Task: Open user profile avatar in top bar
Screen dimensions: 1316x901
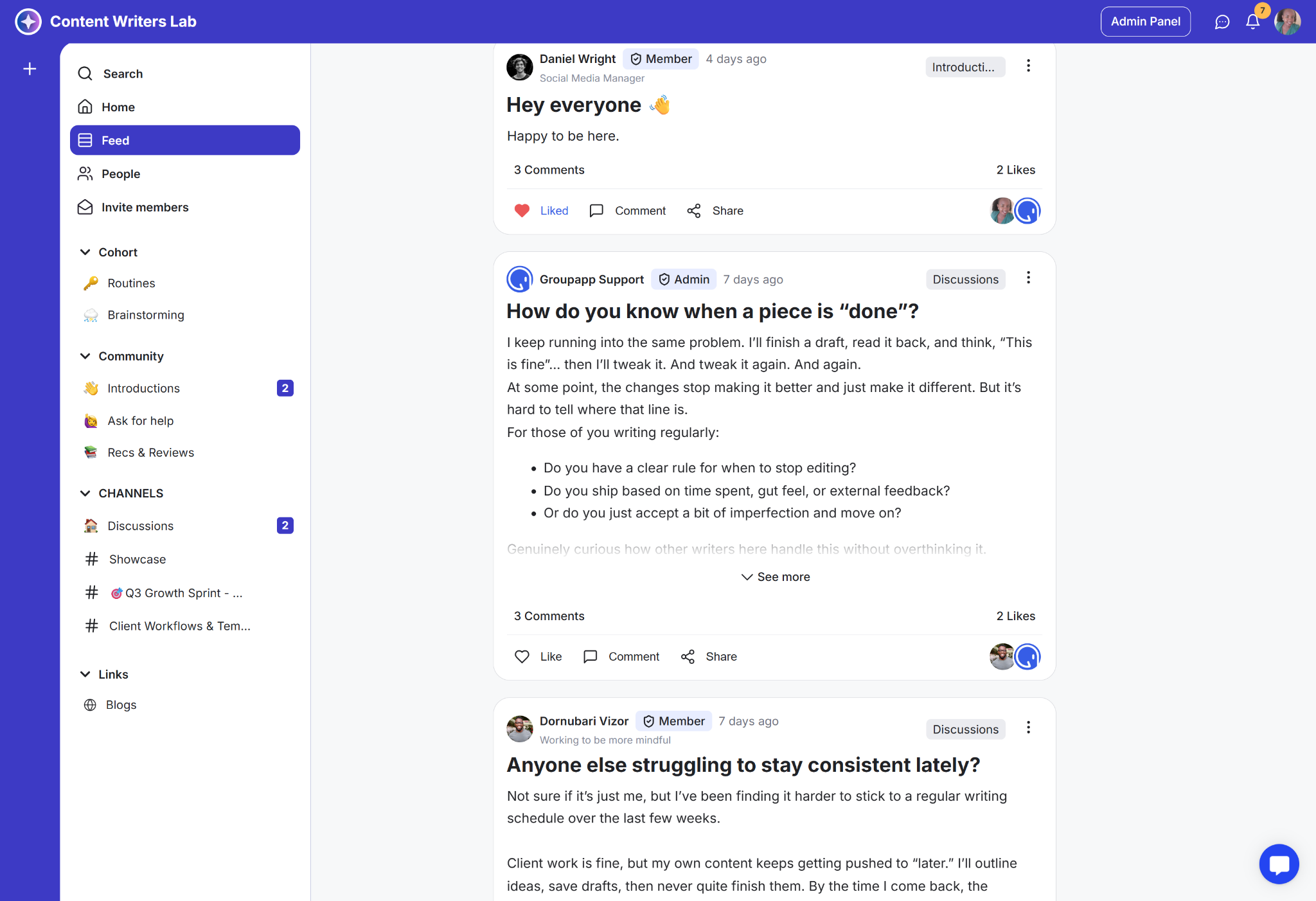Action: (1287, 22)
